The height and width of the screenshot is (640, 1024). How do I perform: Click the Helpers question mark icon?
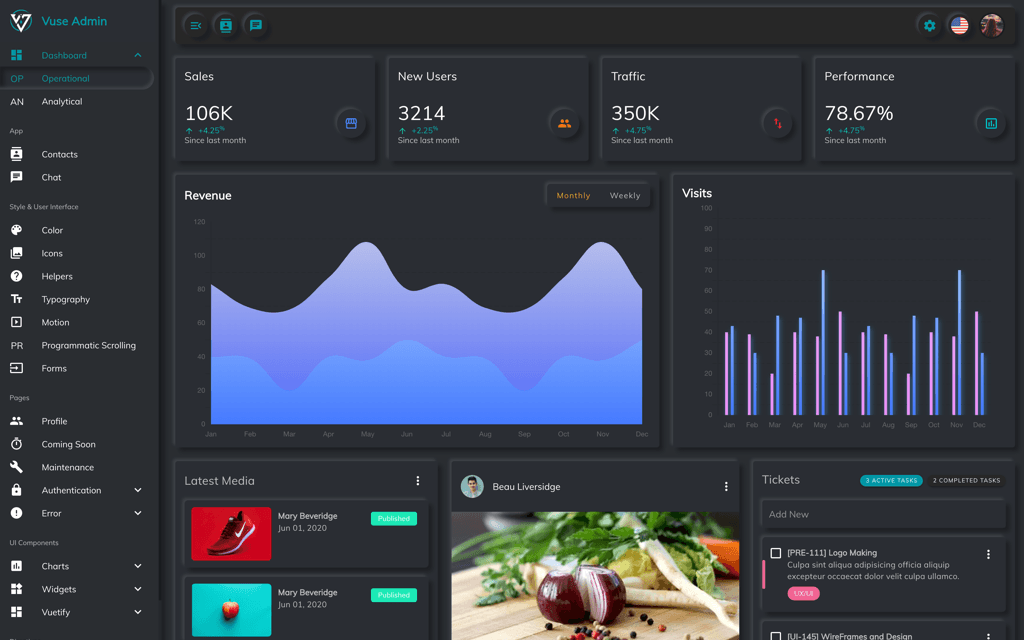click(16, 276)
